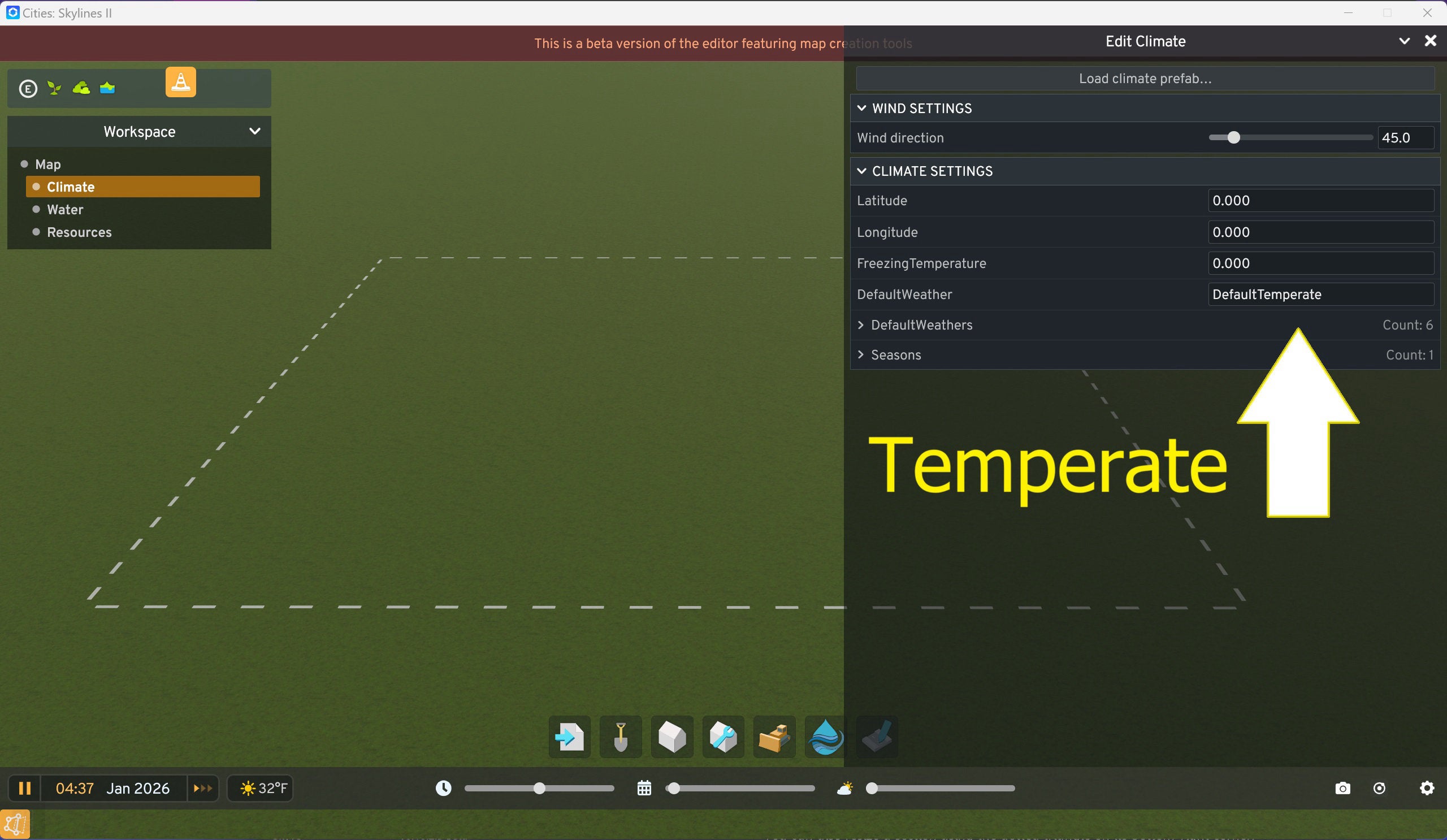Click the water drop tool icon
Image resolution: width=1447 pixels, height=840 pixels.
825,737
